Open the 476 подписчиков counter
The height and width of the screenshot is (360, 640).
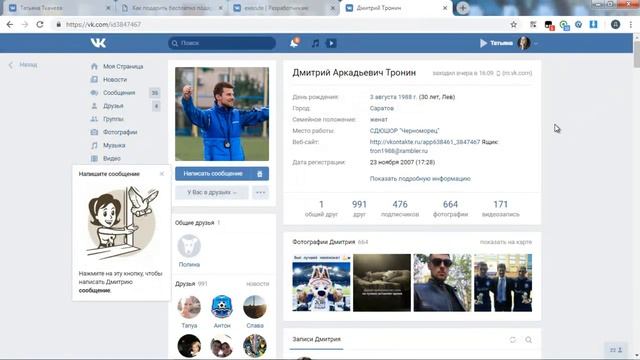point(400,208)
